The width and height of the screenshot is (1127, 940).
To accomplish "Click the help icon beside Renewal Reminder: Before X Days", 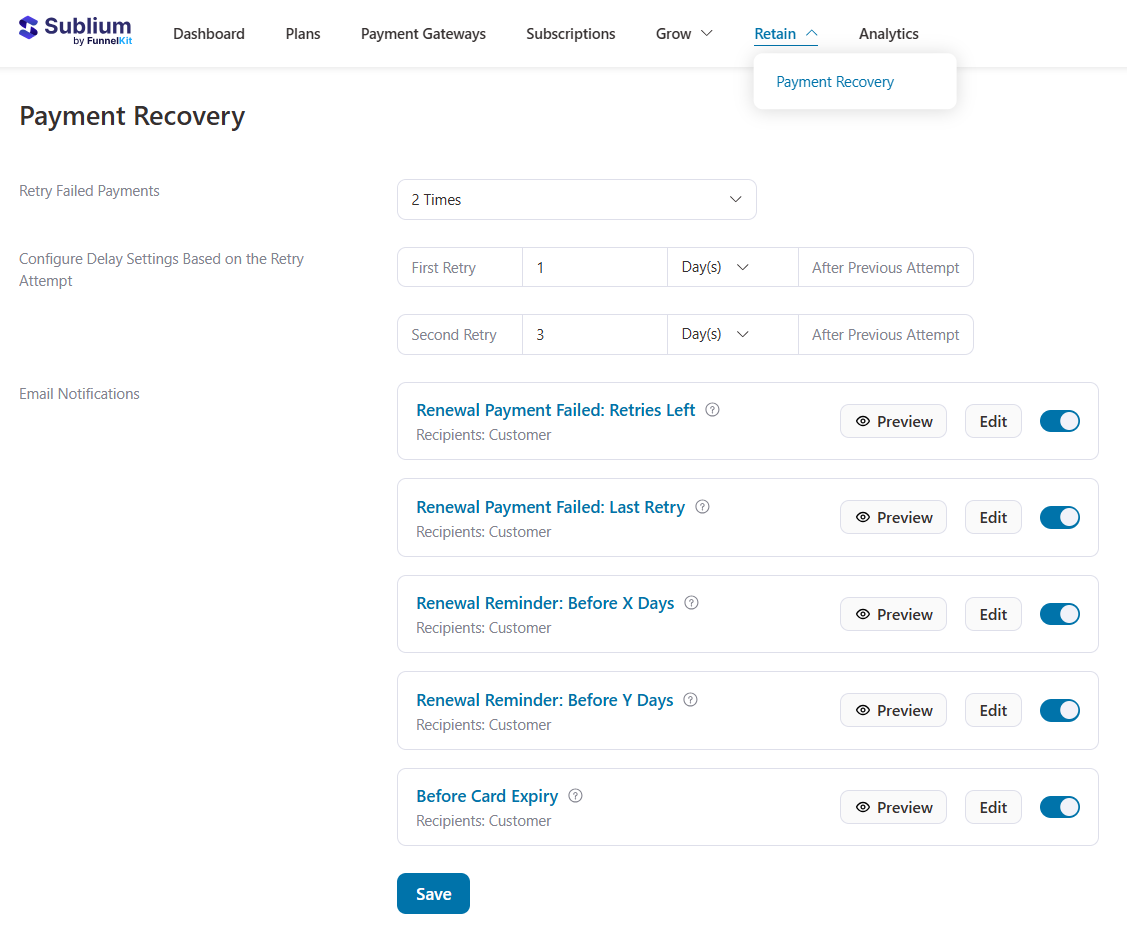I will [x=691, y=603].
